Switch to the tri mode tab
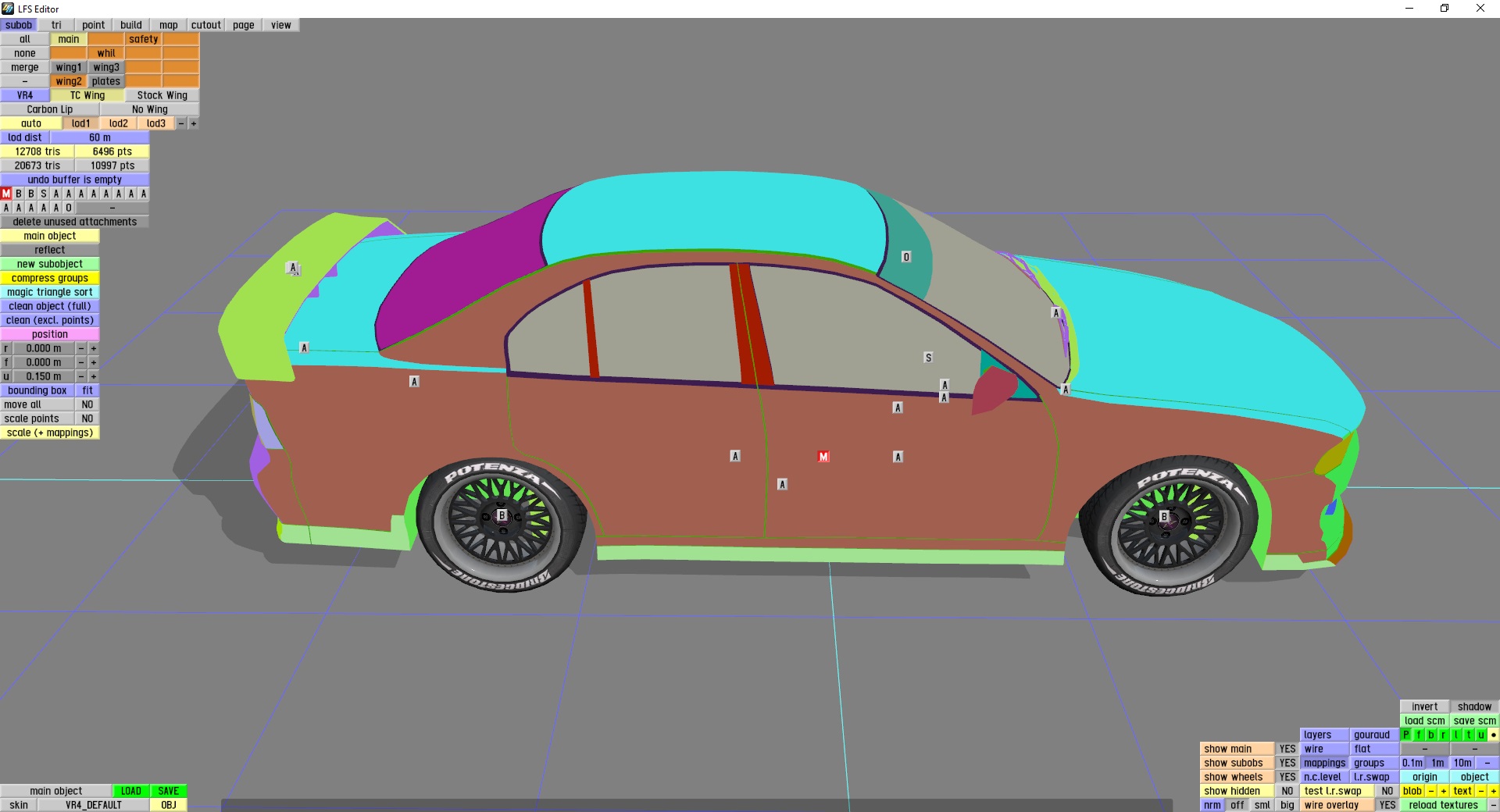 56,25
